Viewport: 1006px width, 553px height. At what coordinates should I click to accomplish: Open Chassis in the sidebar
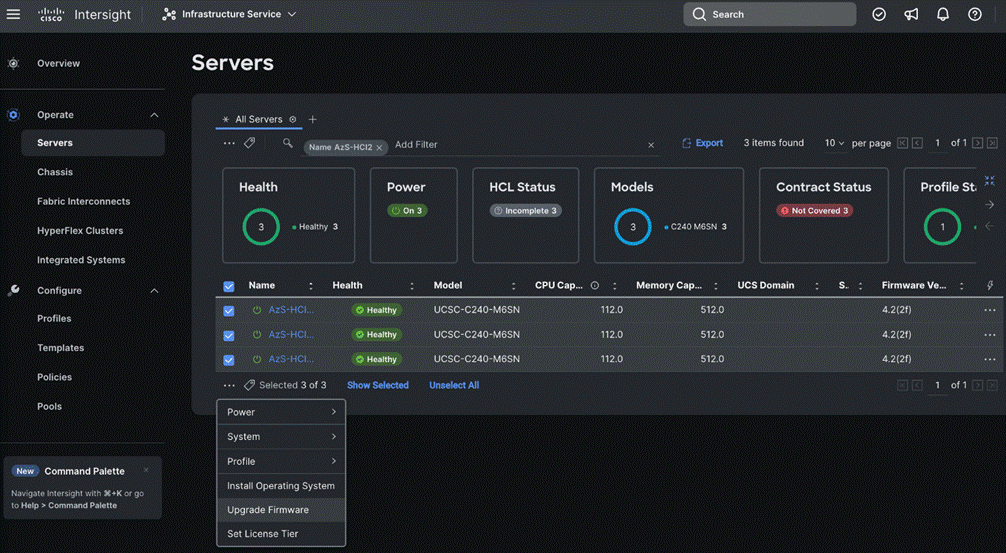coord(55,172)
